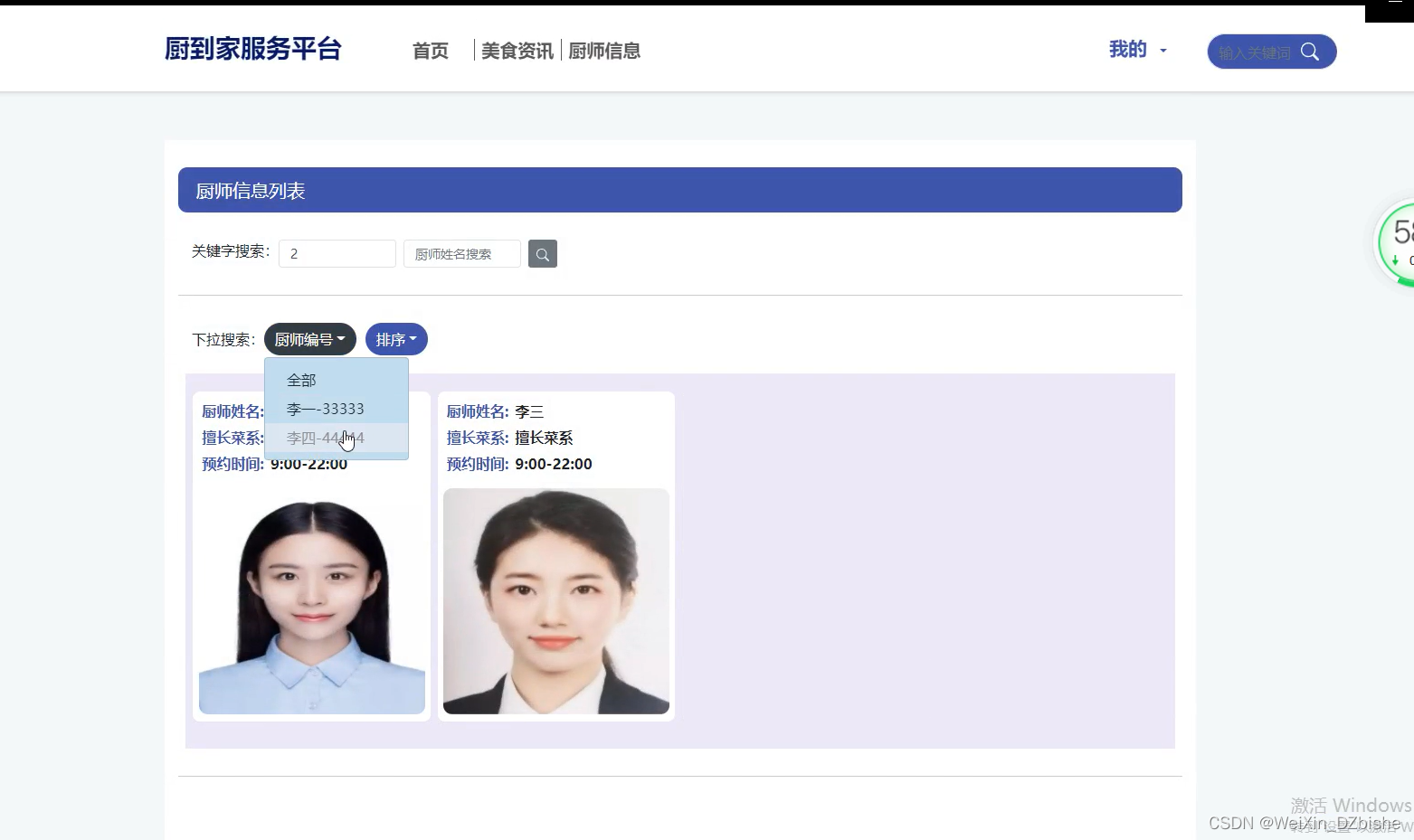Image resolution: width=1414 pixels, height=840 pixels.
Task: Click chef name 李三
Action: (530, 411)
